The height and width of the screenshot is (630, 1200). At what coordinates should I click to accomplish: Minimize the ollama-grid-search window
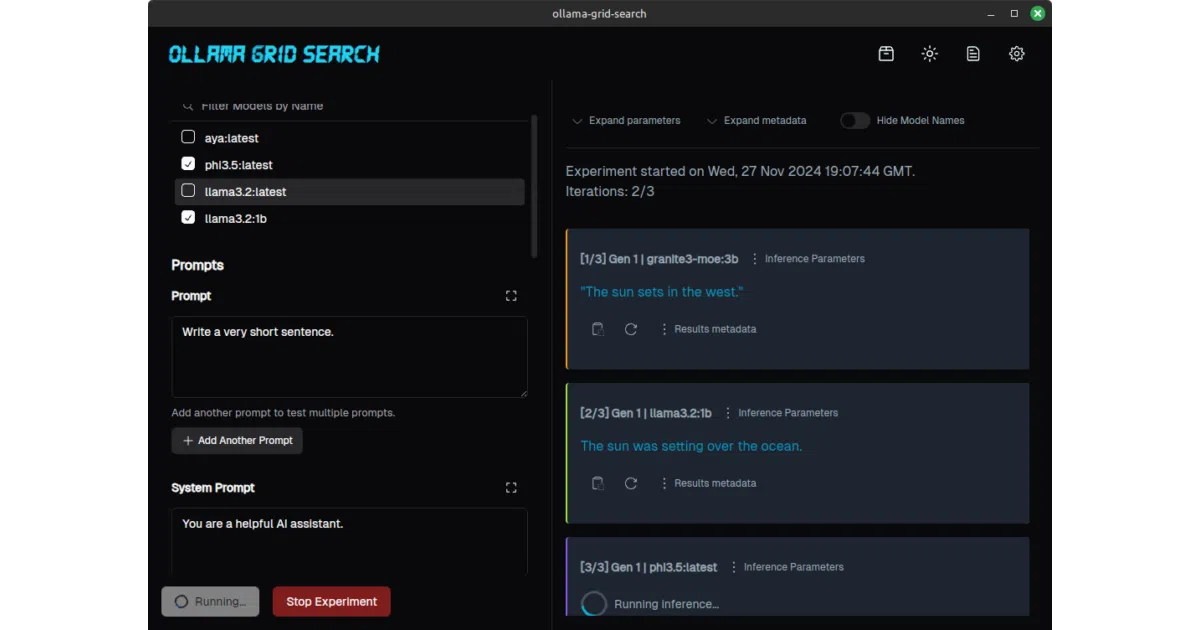point(991,14)
